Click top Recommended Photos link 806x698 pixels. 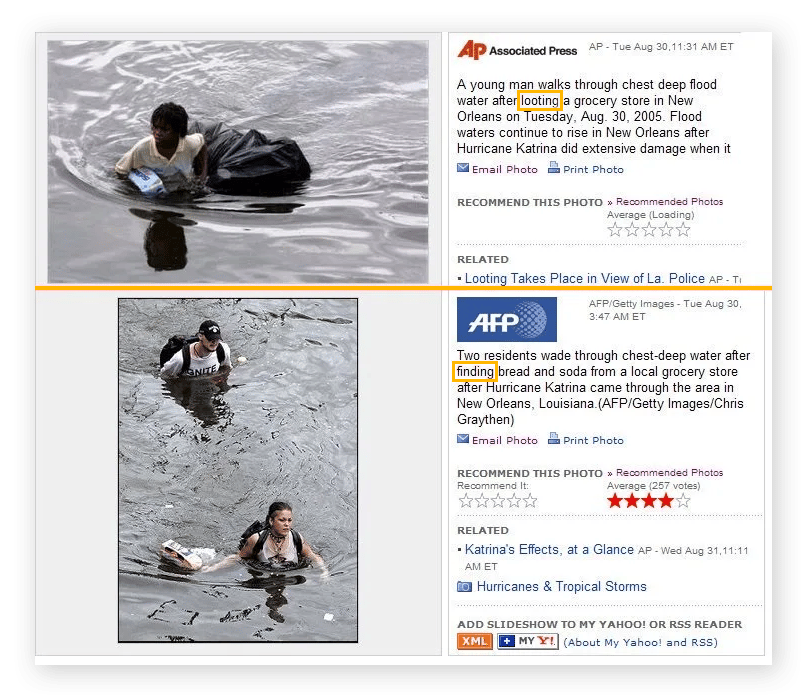click(x=669, y=201)
